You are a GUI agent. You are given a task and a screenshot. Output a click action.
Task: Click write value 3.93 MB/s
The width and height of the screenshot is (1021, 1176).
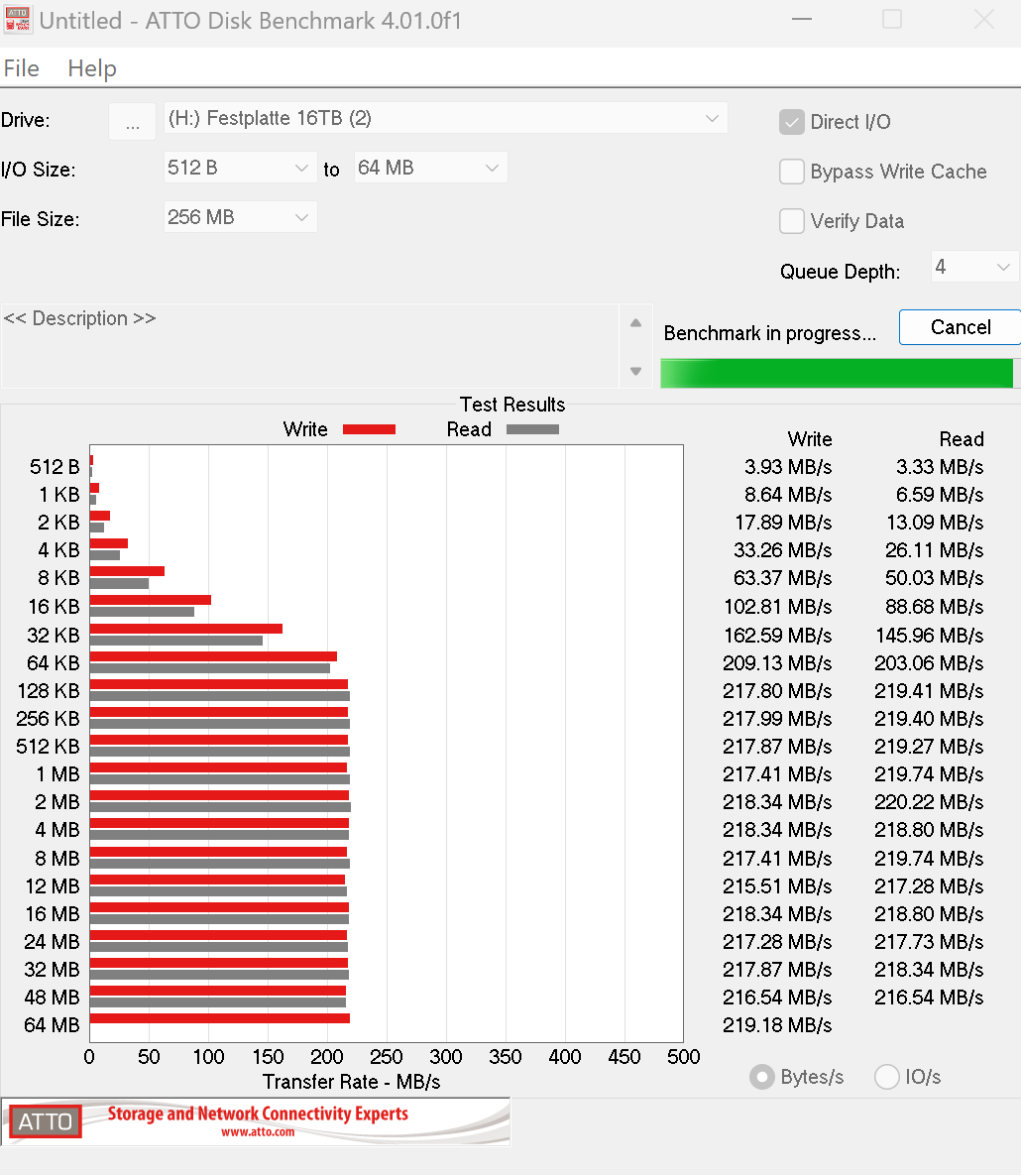(x=788, y=466)
